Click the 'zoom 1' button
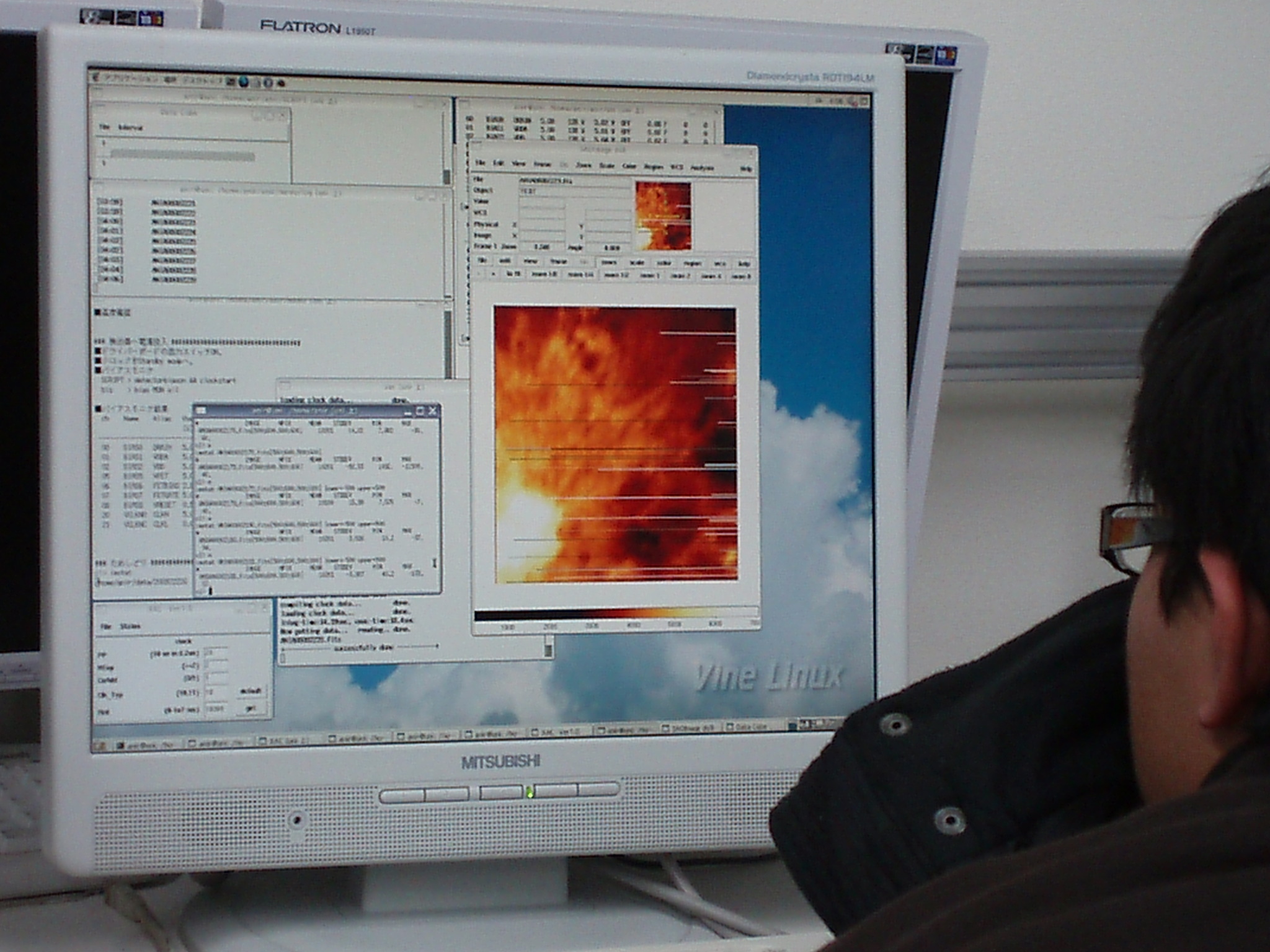 click(649, 275)
